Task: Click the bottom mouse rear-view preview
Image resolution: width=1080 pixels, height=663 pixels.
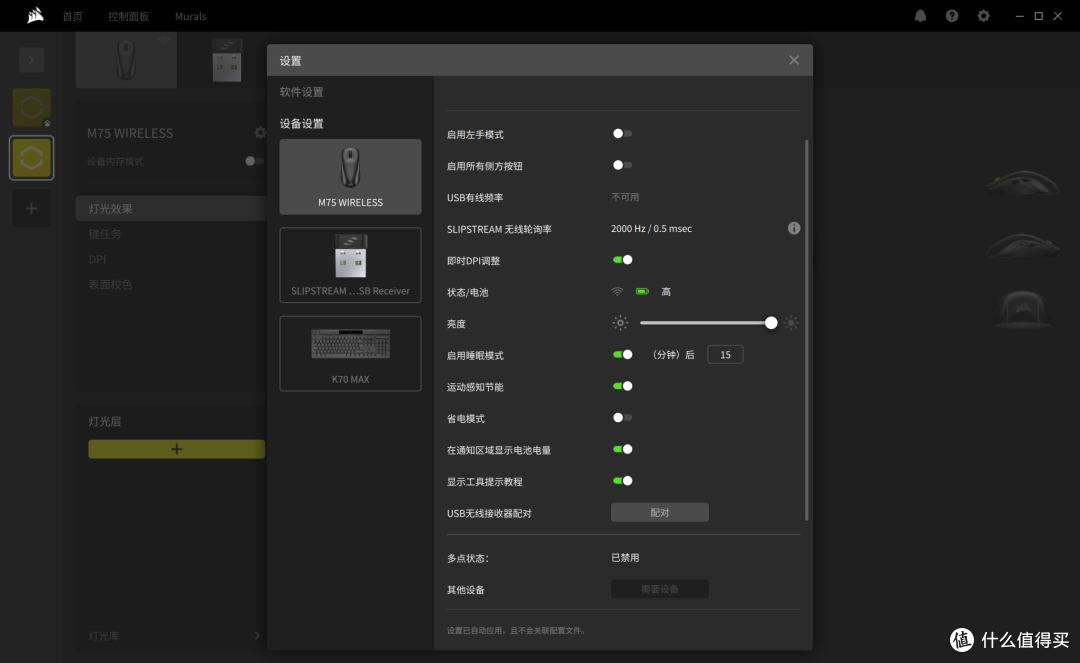Action: 1022,308
